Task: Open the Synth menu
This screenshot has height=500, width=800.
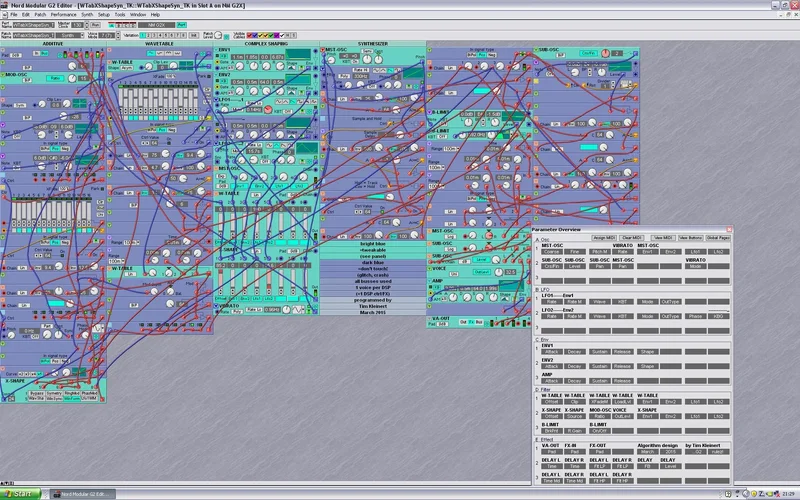Action: coord(87,15)
